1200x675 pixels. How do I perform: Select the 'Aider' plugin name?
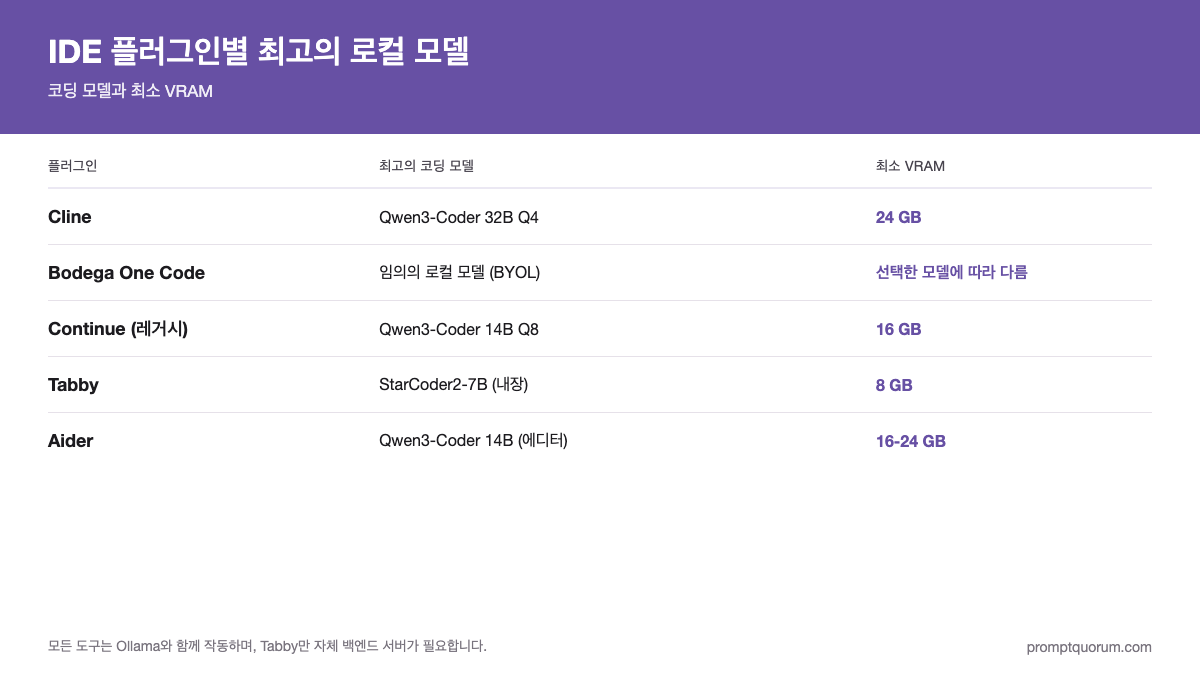[x=70, y=441]
